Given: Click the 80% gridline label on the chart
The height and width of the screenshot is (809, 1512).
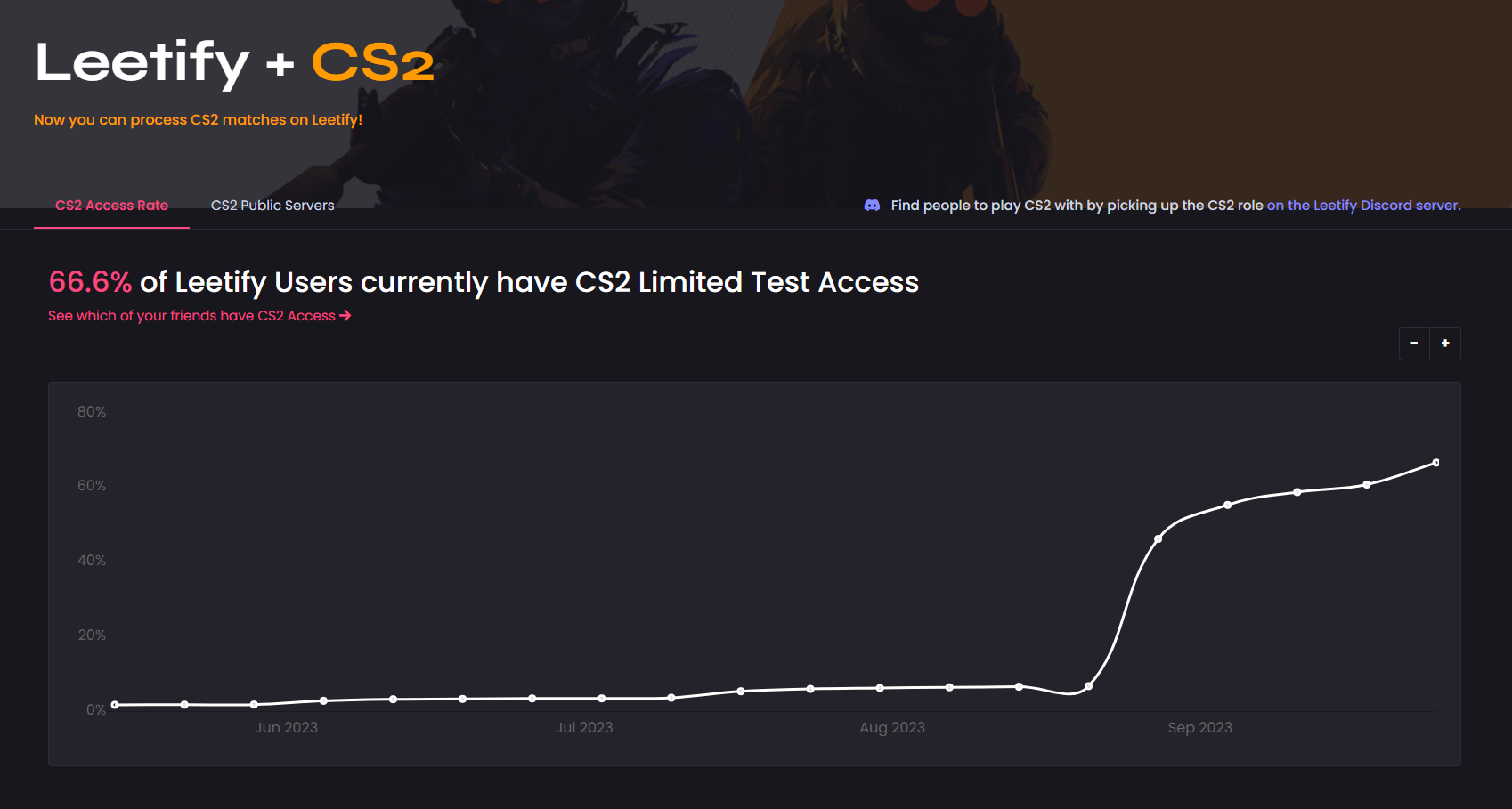Looking at the screenshot, I should [x=93, y=411].
